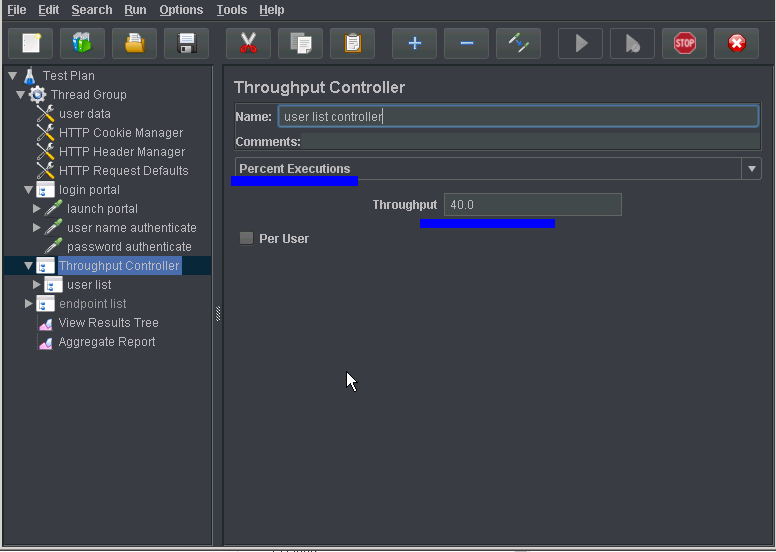776x552 pixels.
Task: Click the HTTP Header Manager icon
Action: coord(45,151)
